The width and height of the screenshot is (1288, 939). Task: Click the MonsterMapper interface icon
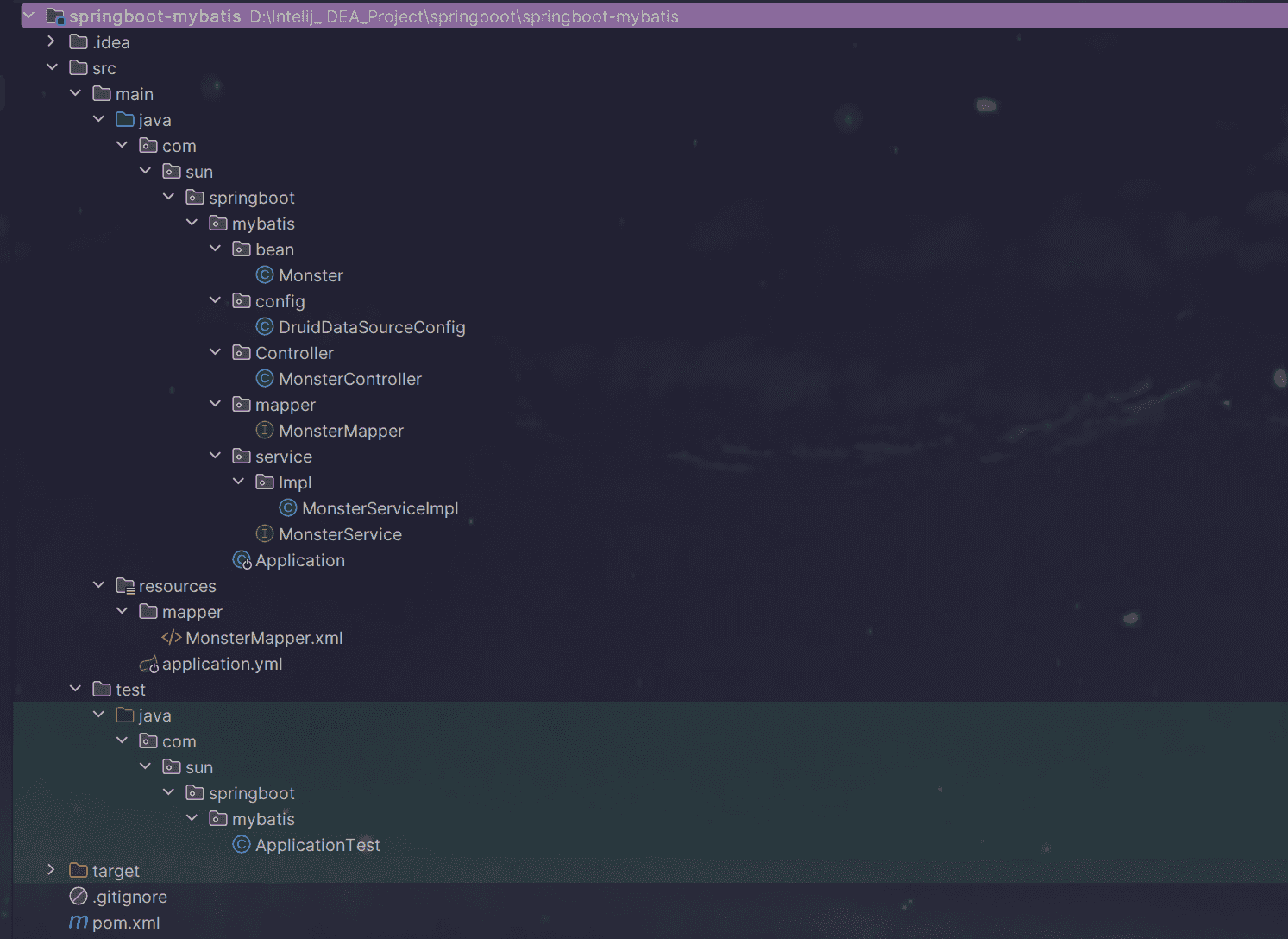pyautogui.click(x=265, y=431)
